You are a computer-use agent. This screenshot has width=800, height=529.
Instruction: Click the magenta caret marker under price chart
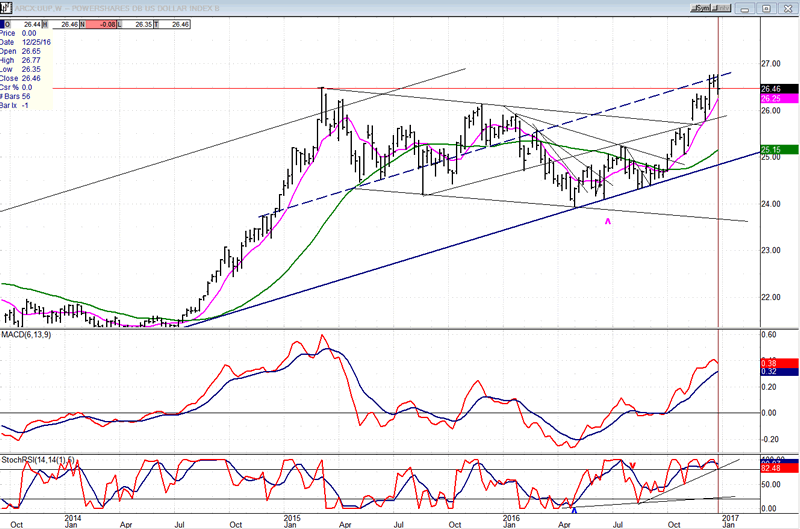click(608, 221)
